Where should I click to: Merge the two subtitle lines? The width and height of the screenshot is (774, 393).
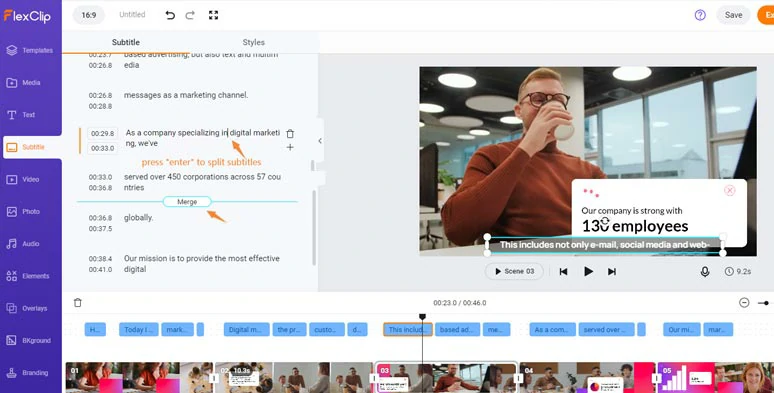pyautogui.click(x=187, y=201)
